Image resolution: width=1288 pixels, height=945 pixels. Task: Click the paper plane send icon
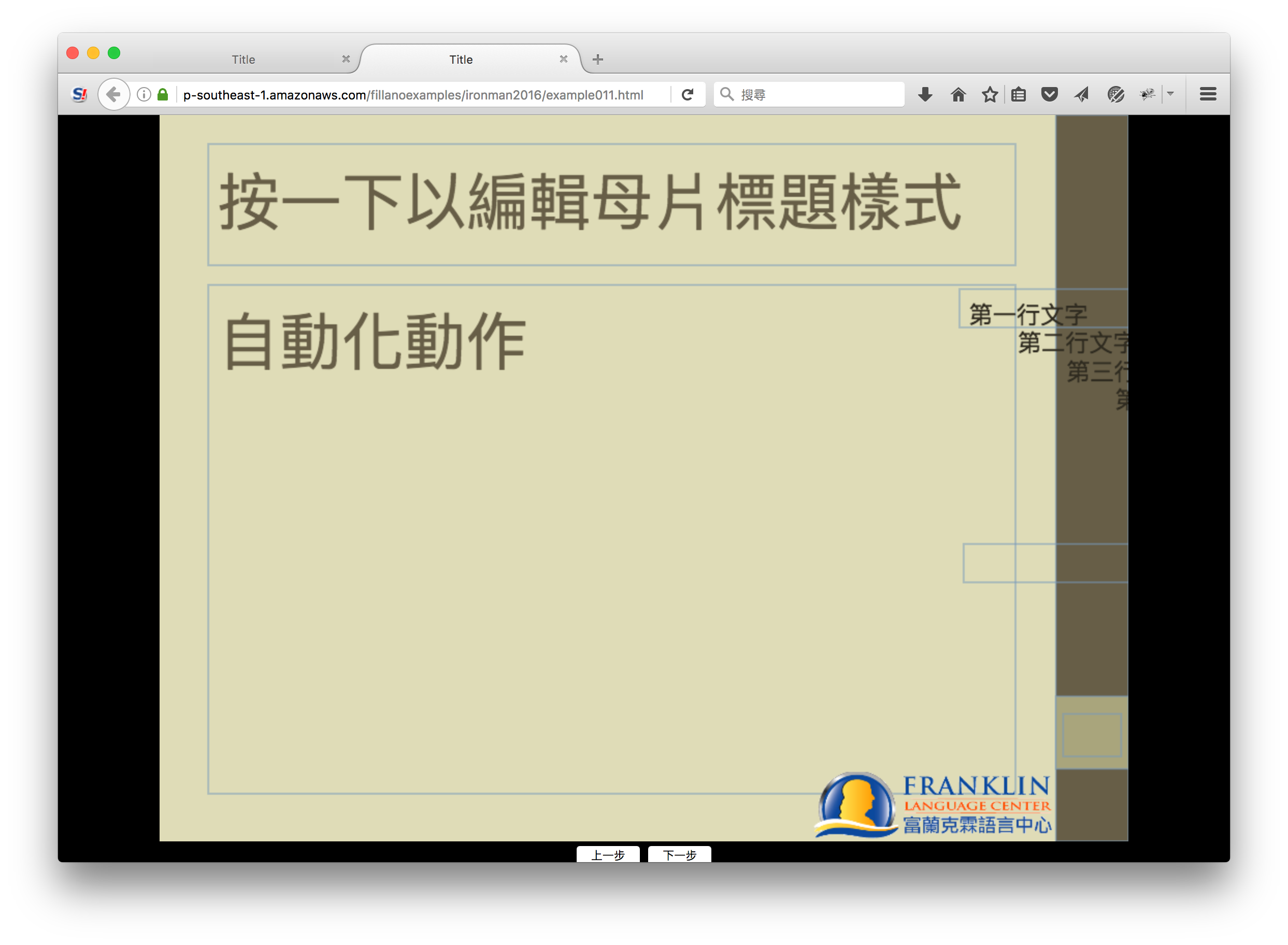pyautogui.click(x=1081, y=94)
